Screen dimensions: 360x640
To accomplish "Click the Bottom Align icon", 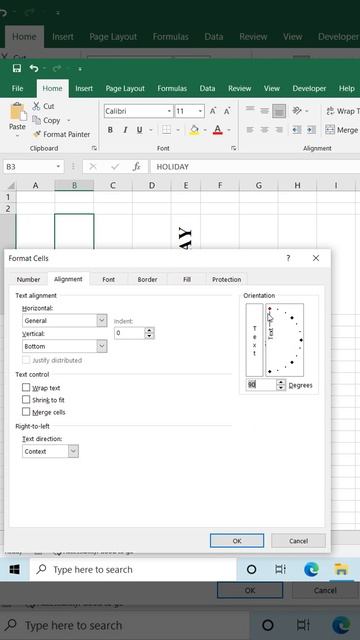I will (279, 111).
